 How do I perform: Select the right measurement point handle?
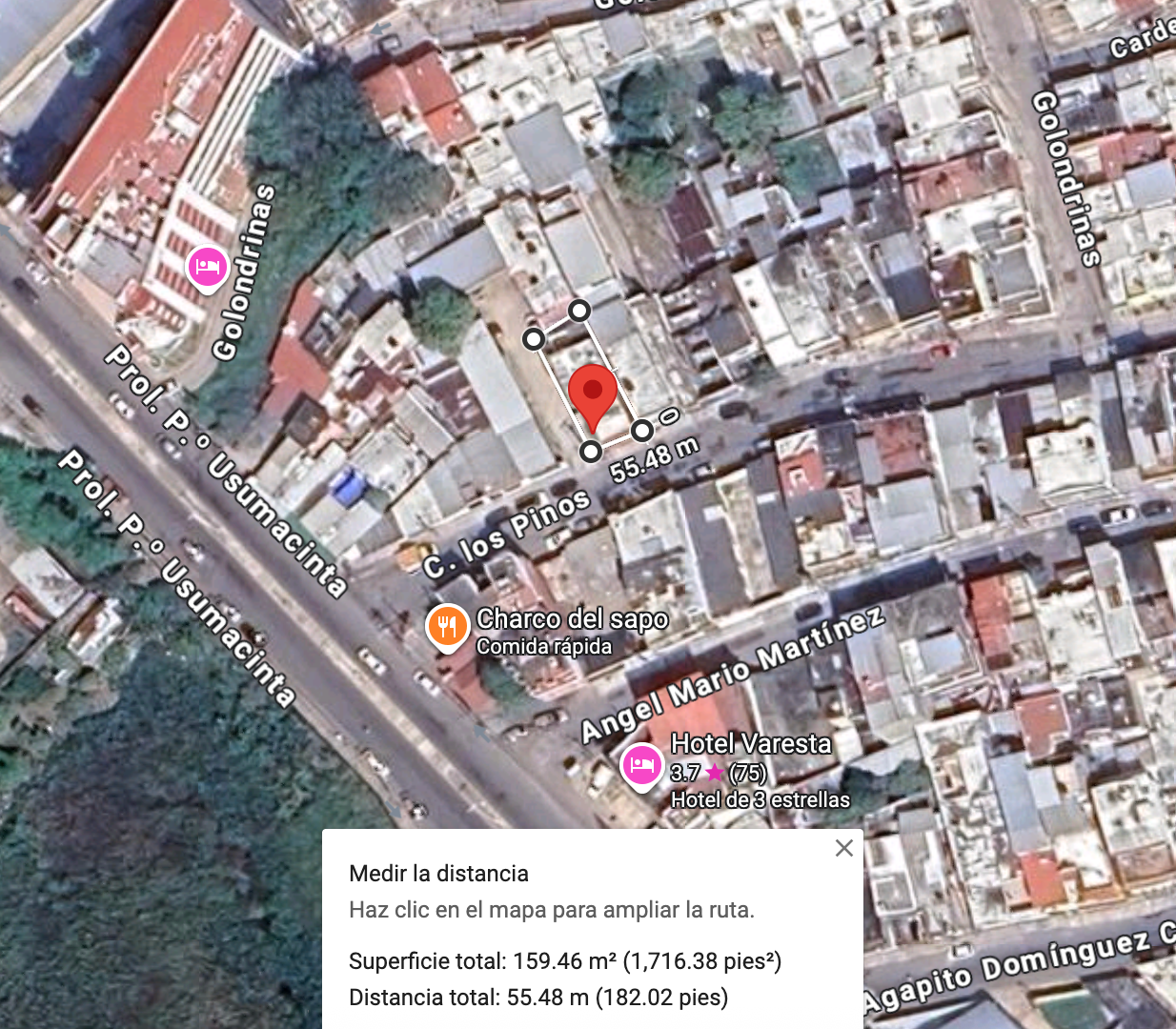coord(642,431)
